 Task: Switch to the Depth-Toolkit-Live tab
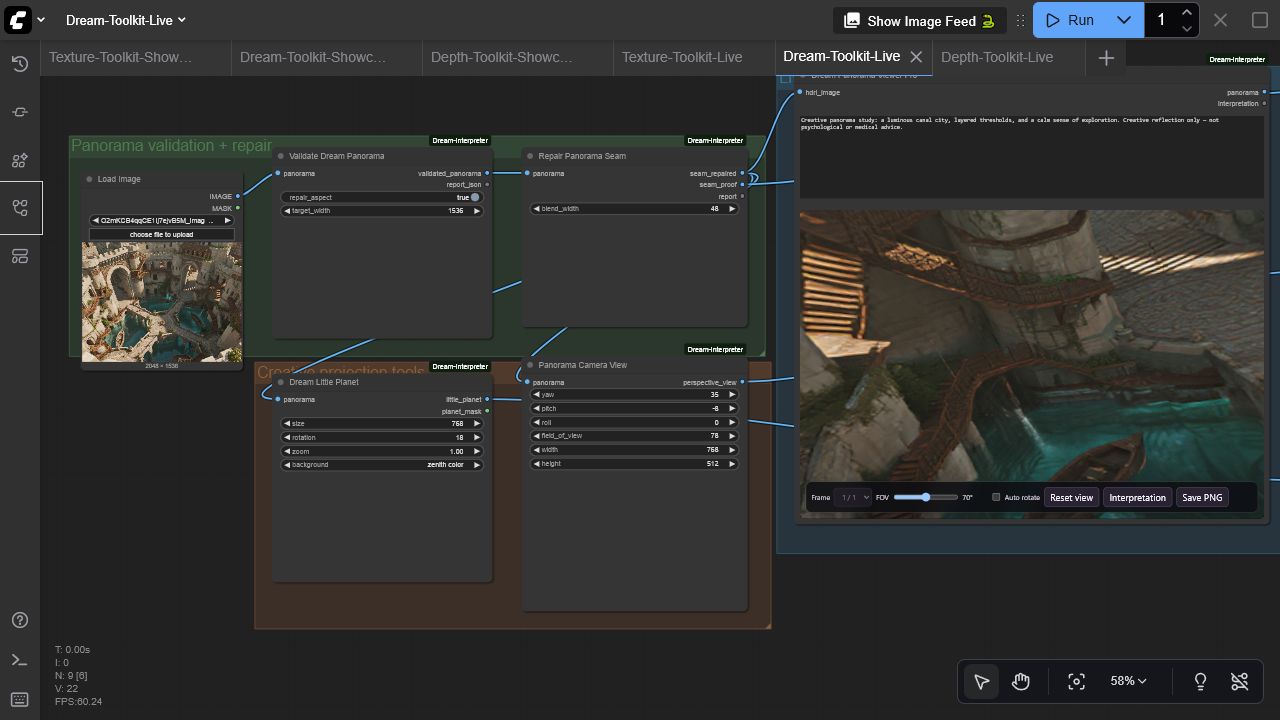click(997, 58)
